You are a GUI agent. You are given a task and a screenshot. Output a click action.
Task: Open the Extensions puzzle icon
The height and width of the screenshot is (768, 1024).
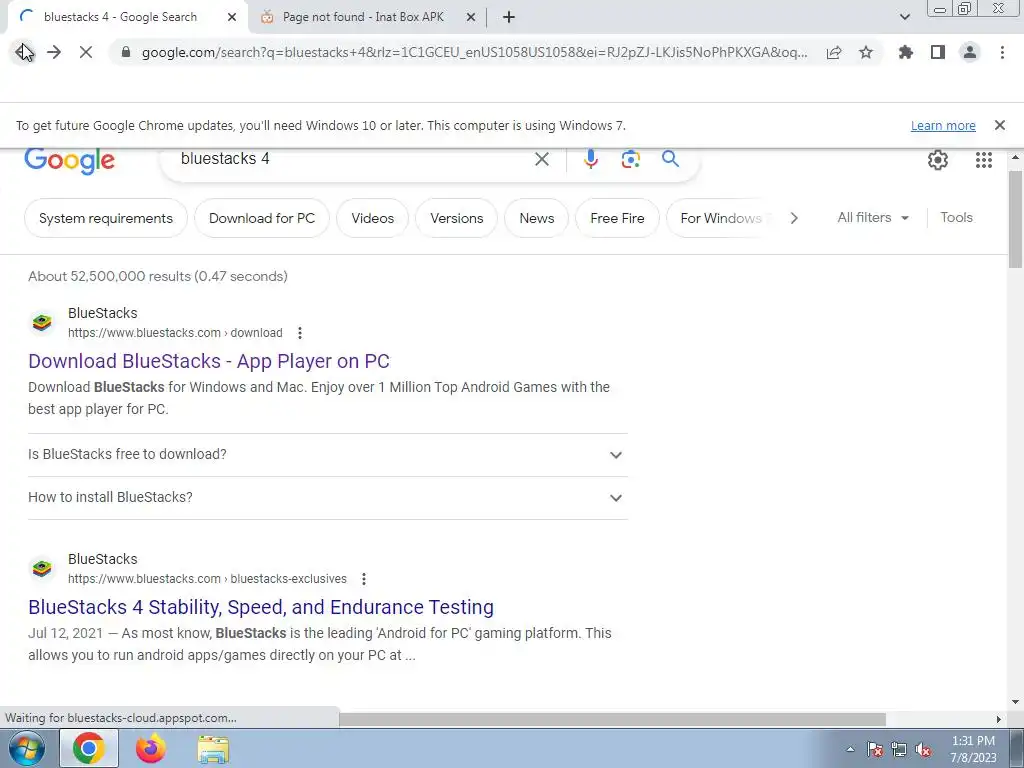906,52
